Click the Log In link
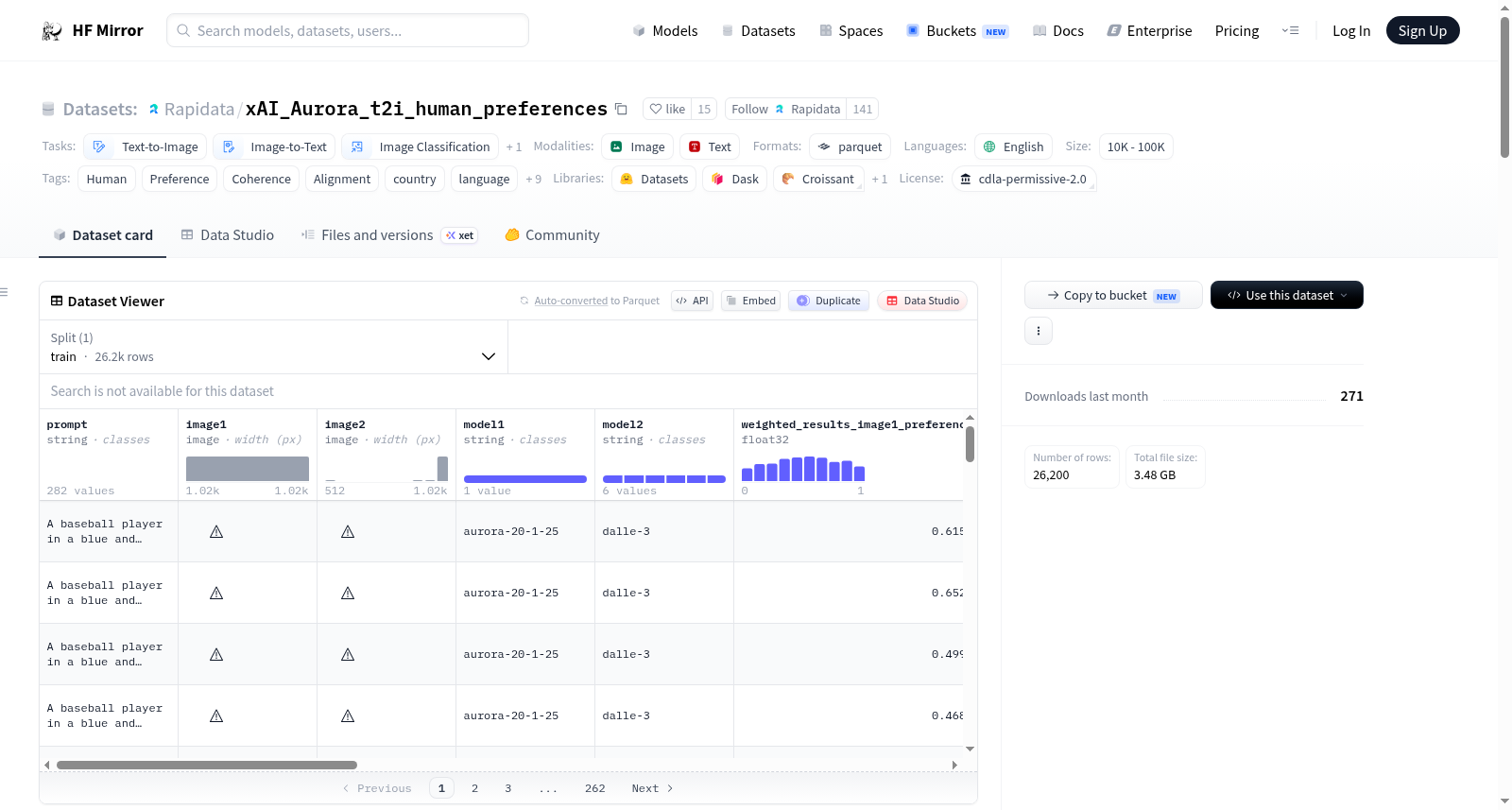This screenshot has height=810, width=1512. [1351, 31]
